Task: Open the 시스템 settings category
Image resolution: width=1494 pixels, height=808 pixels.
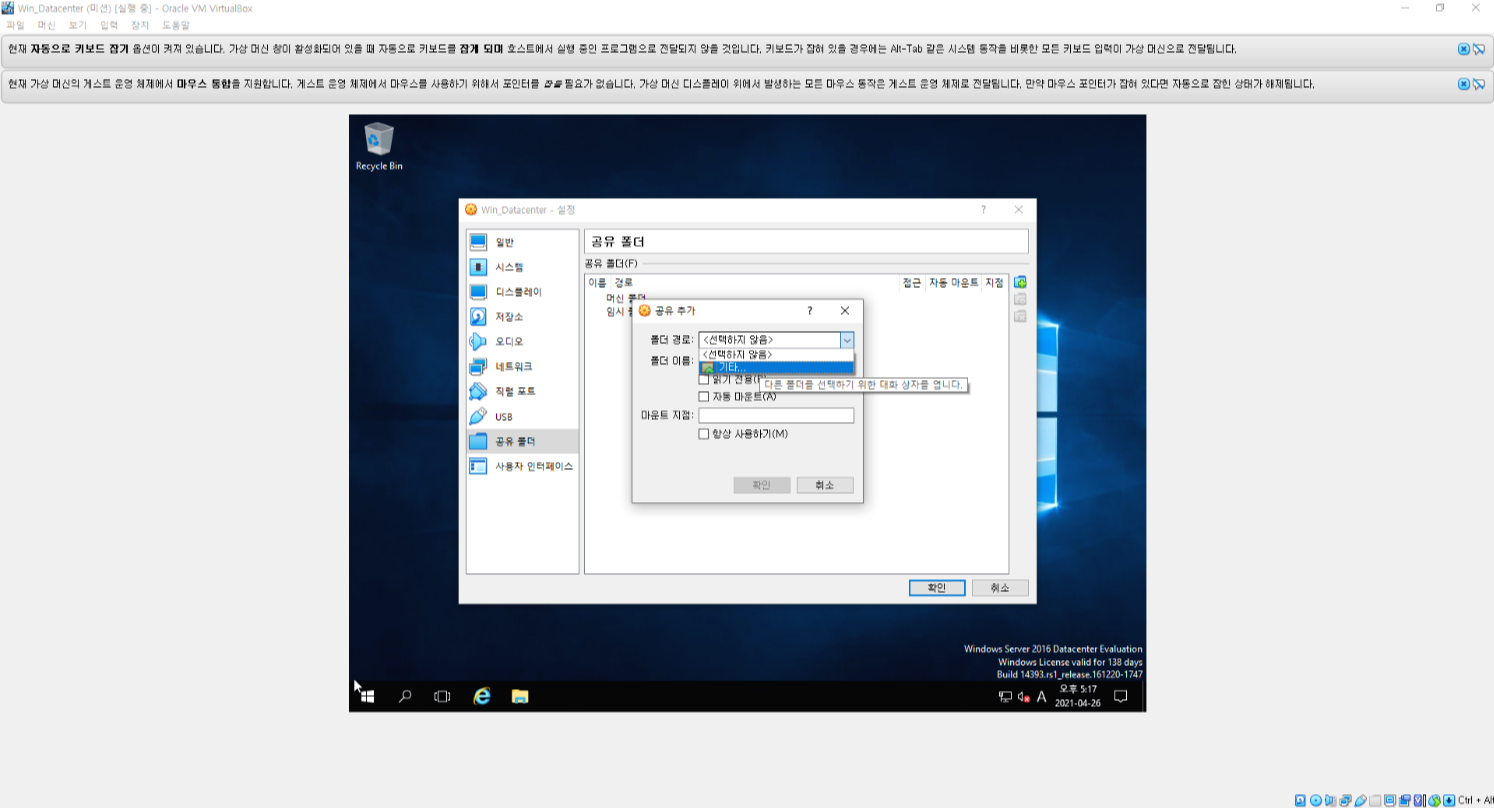Action: click(522, 267)
